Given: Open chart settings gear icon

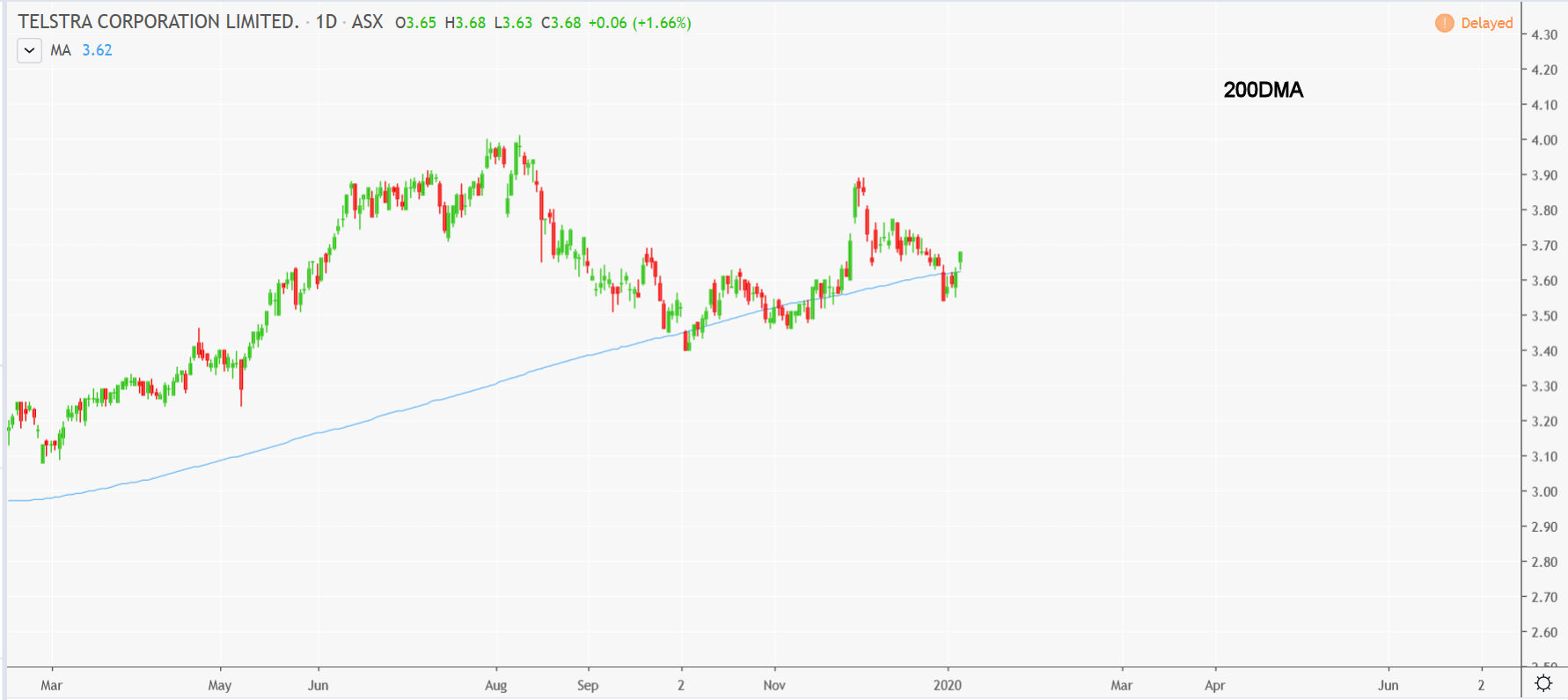Looking at the screenshot, I should (1543, 683).
